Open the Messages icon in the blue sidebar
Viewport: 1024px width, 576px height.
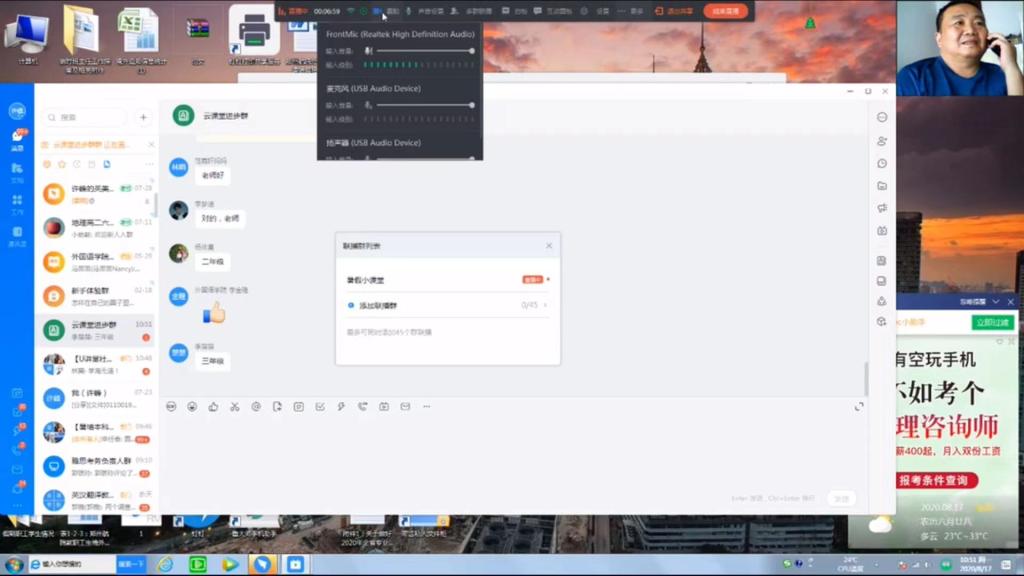(x=18, y=139)
